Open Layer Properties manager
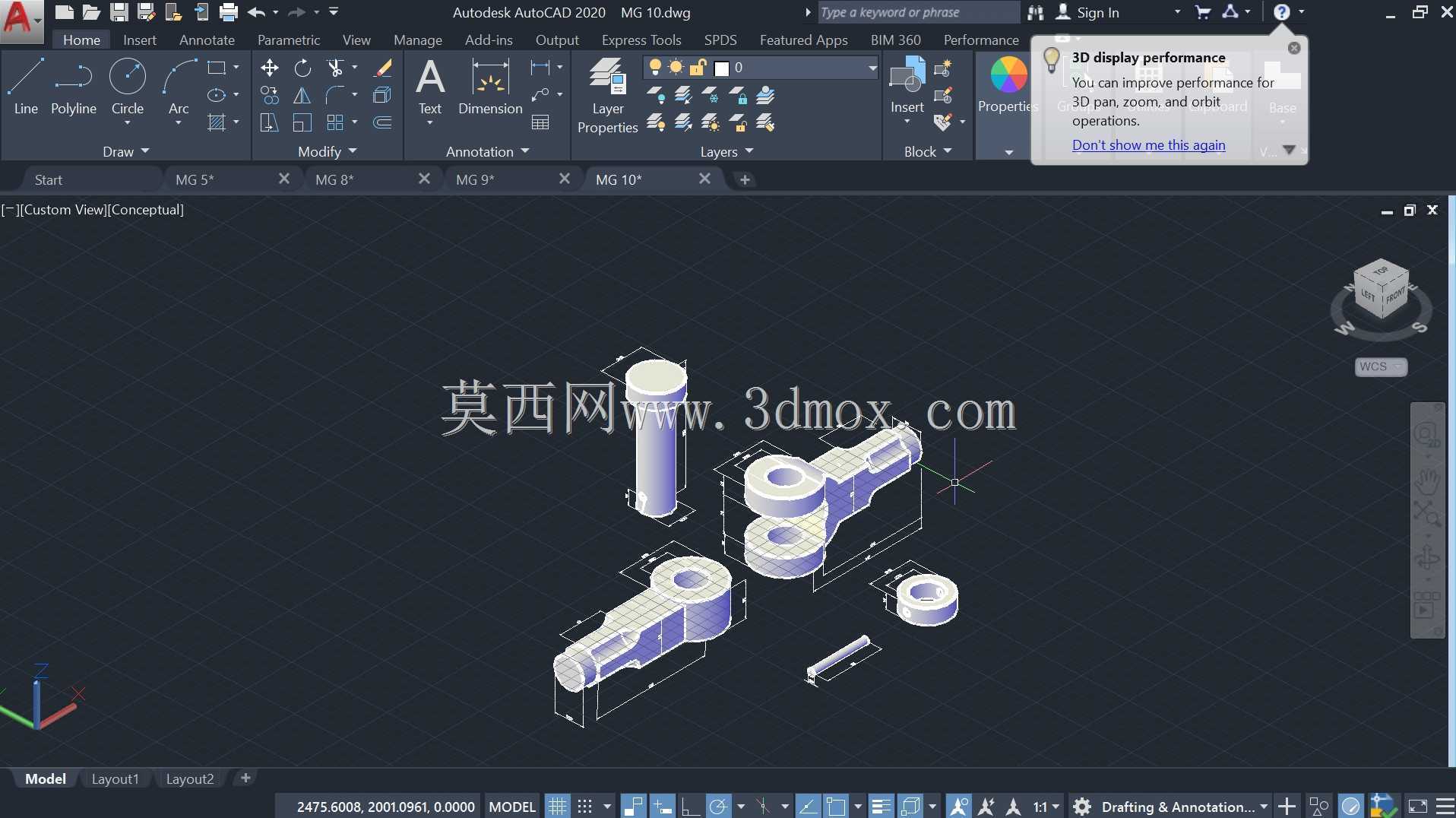 [x=608, y=96]
